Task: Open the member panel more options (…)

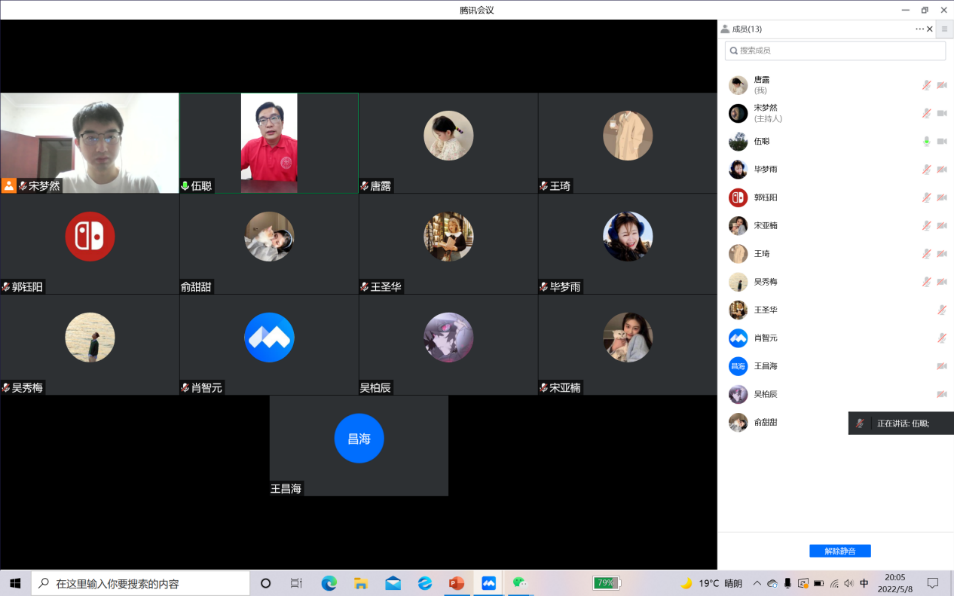Action: click(919, 29)
